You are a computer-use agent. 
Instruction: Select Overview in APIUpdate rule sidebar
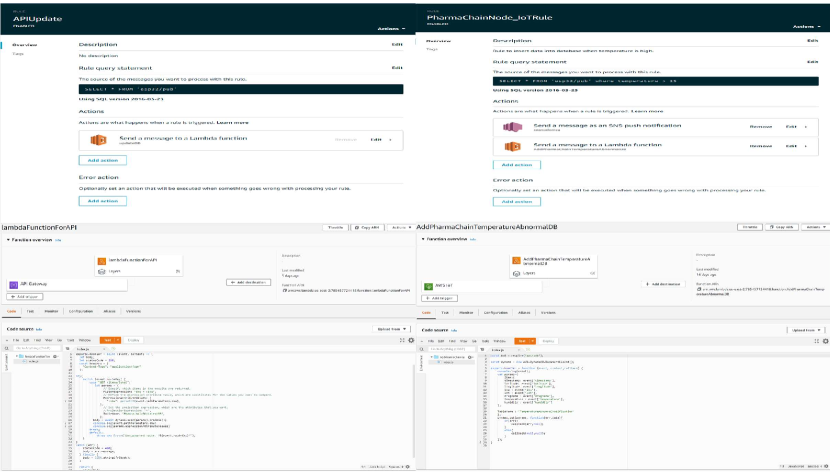click(24, 45)
